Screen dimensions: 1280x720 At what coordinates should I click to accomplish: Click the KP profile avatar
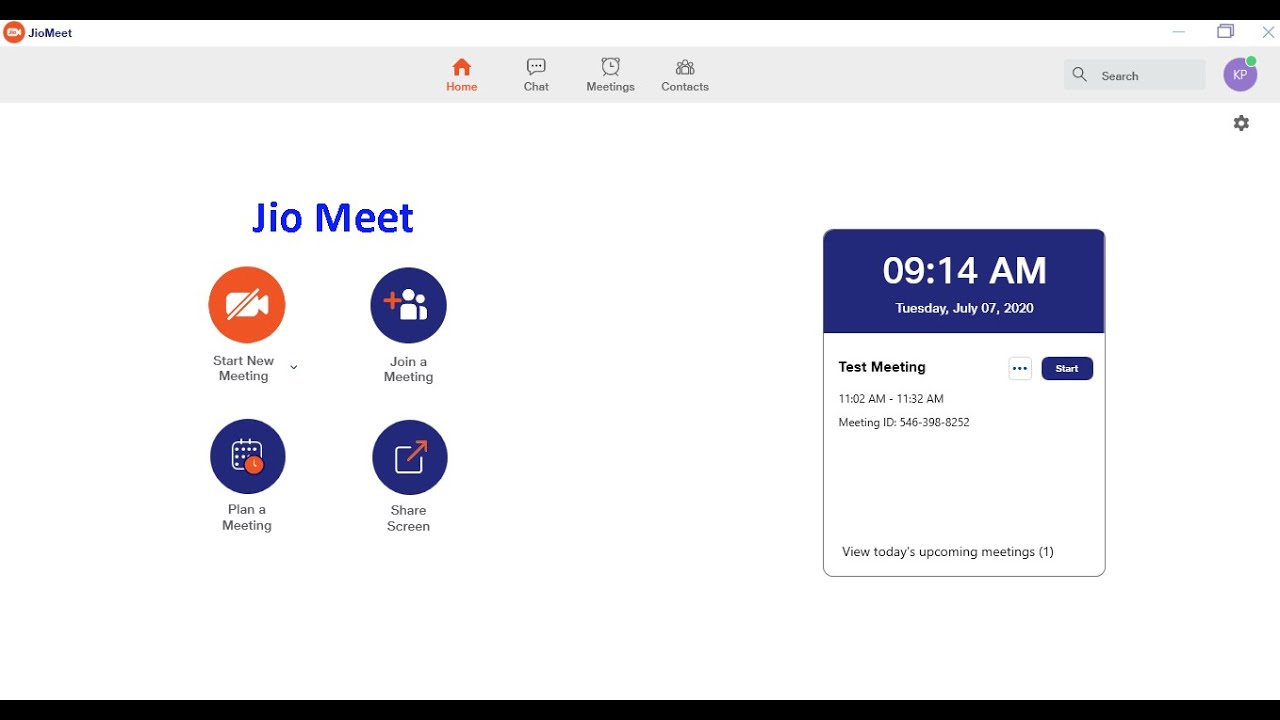(1240, 75)
